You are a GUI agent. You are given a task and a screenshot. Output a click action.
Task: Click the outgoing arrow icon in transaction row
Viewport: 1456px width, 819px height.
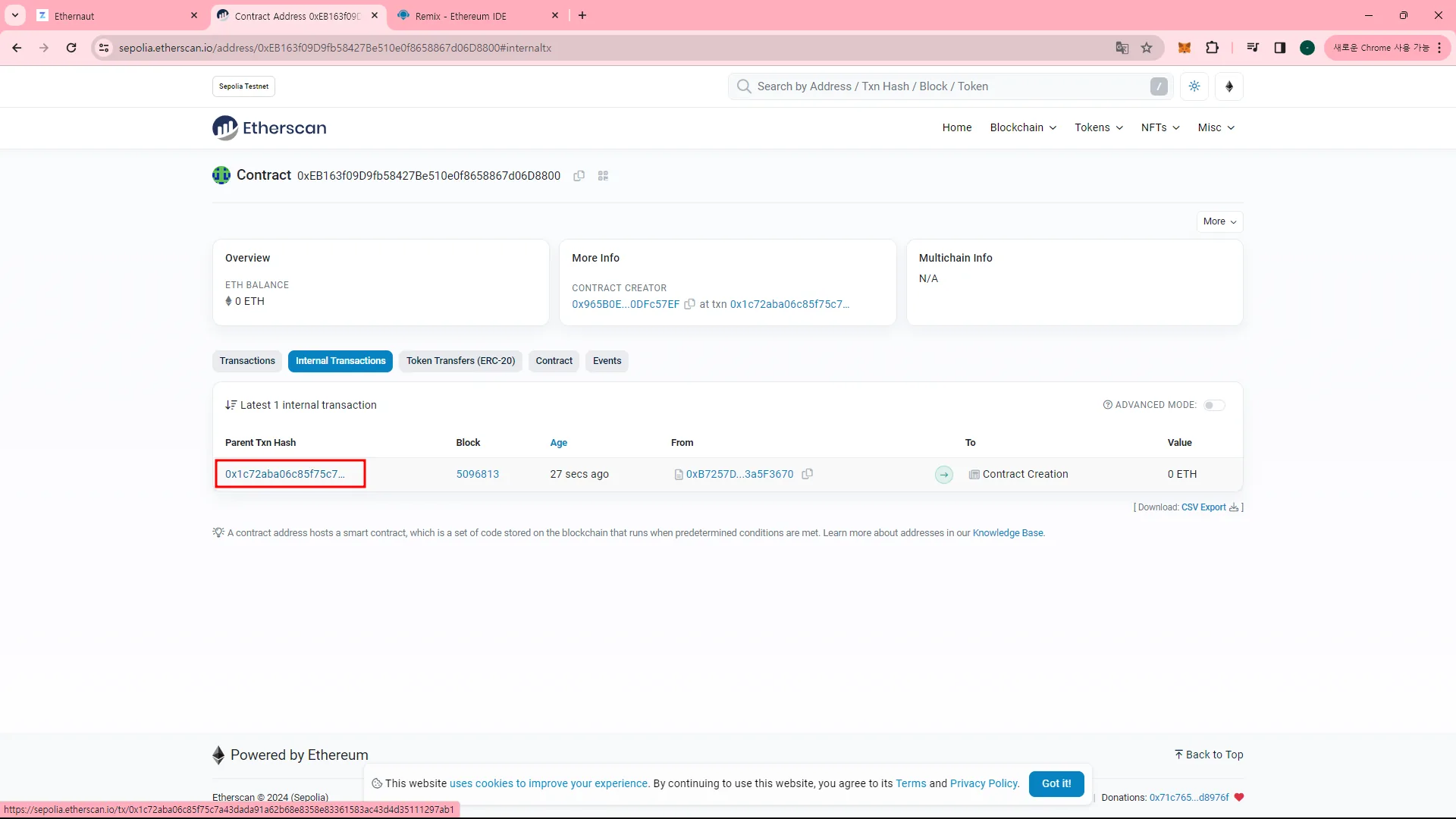point(944,475)
